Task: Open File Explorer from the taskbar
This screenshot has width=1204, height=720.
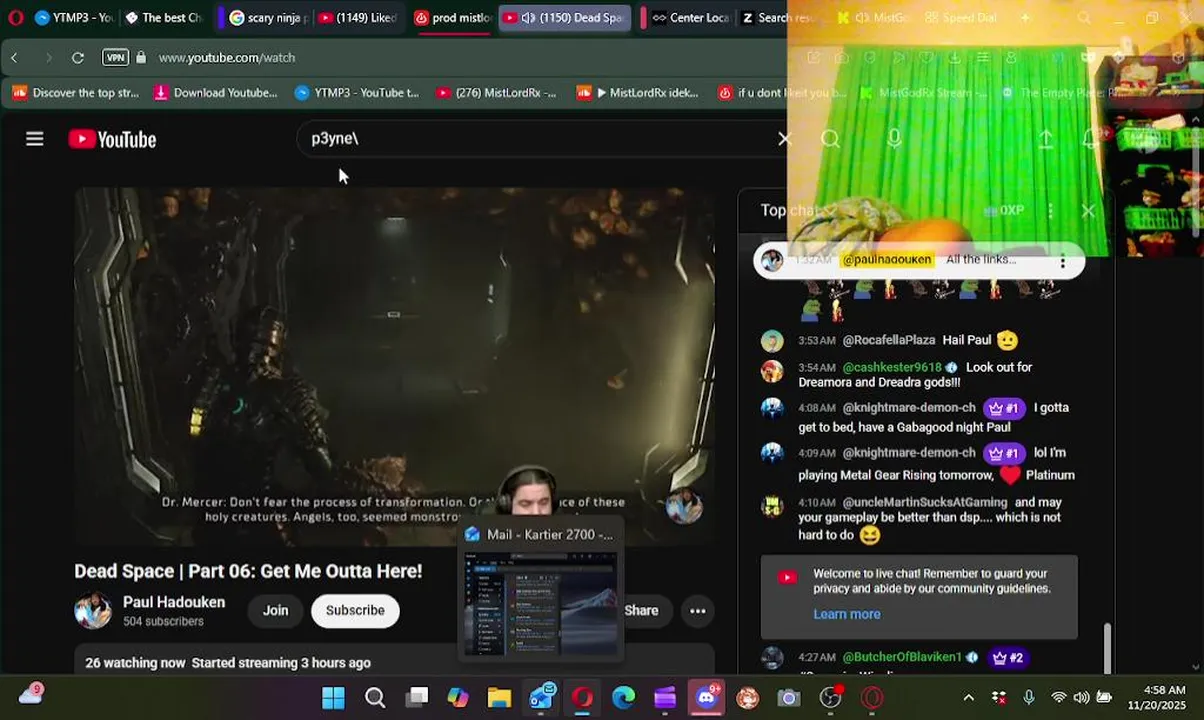Action: click(x=499, y=697)
